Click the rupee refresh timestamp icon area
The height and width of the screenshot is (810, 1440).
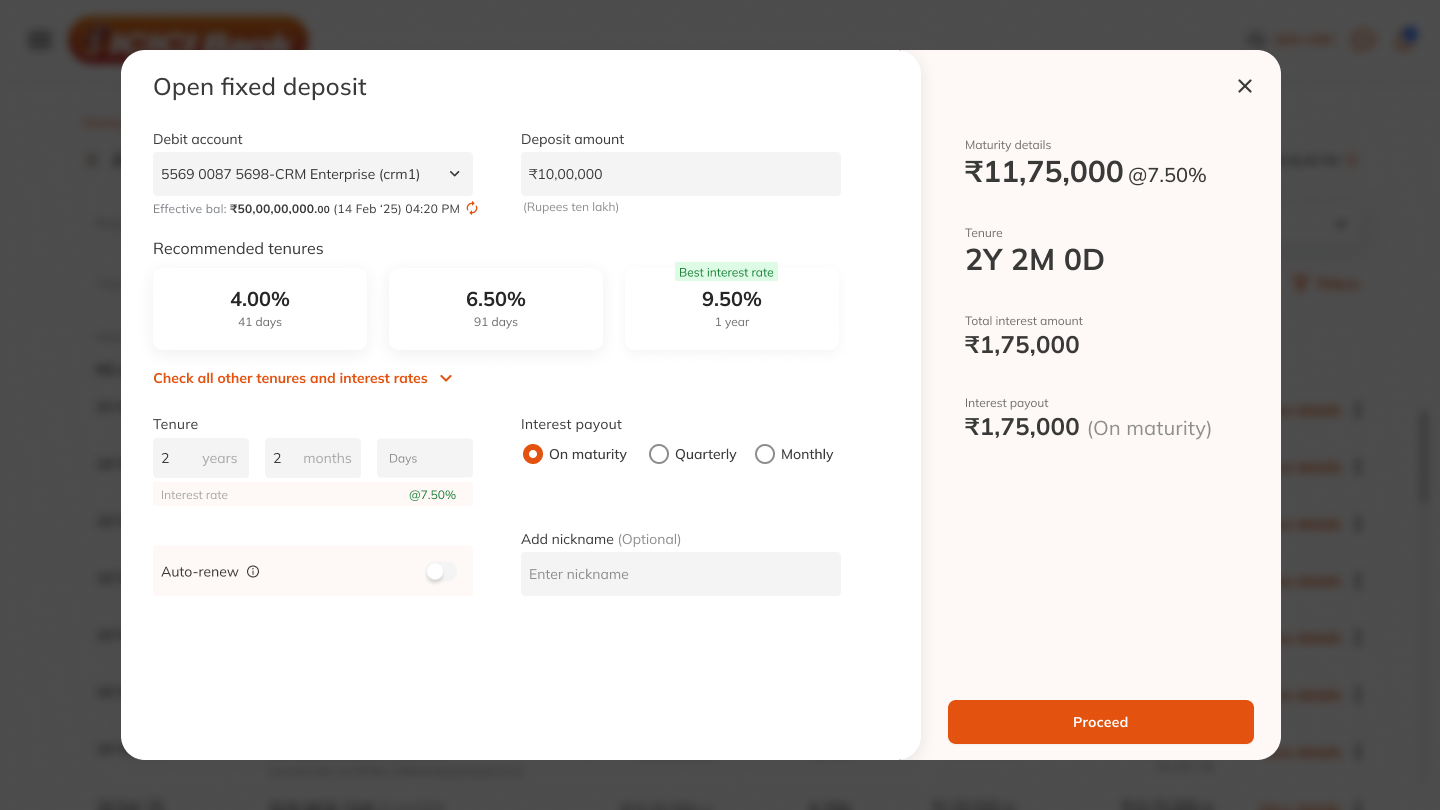(x=471, y=208)
